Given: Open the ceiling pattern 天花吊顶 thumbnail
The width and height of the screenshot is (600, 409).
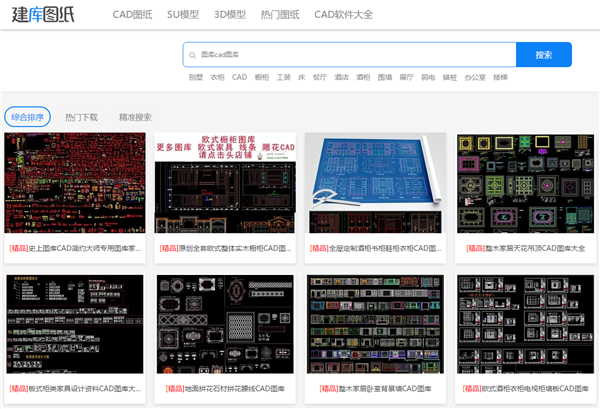Looking at the screenshot, I should click(525, 183).
